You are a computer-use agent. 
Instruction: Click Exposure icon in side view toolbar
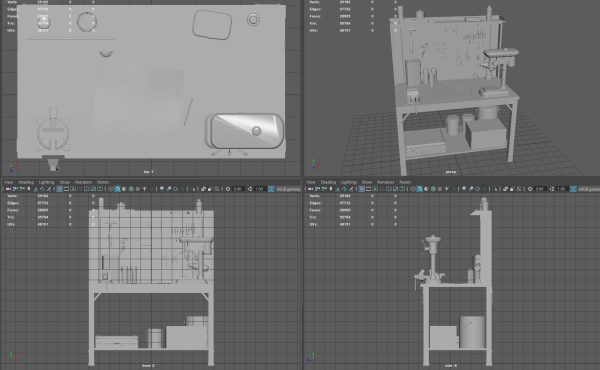click(x=530, y=189)
